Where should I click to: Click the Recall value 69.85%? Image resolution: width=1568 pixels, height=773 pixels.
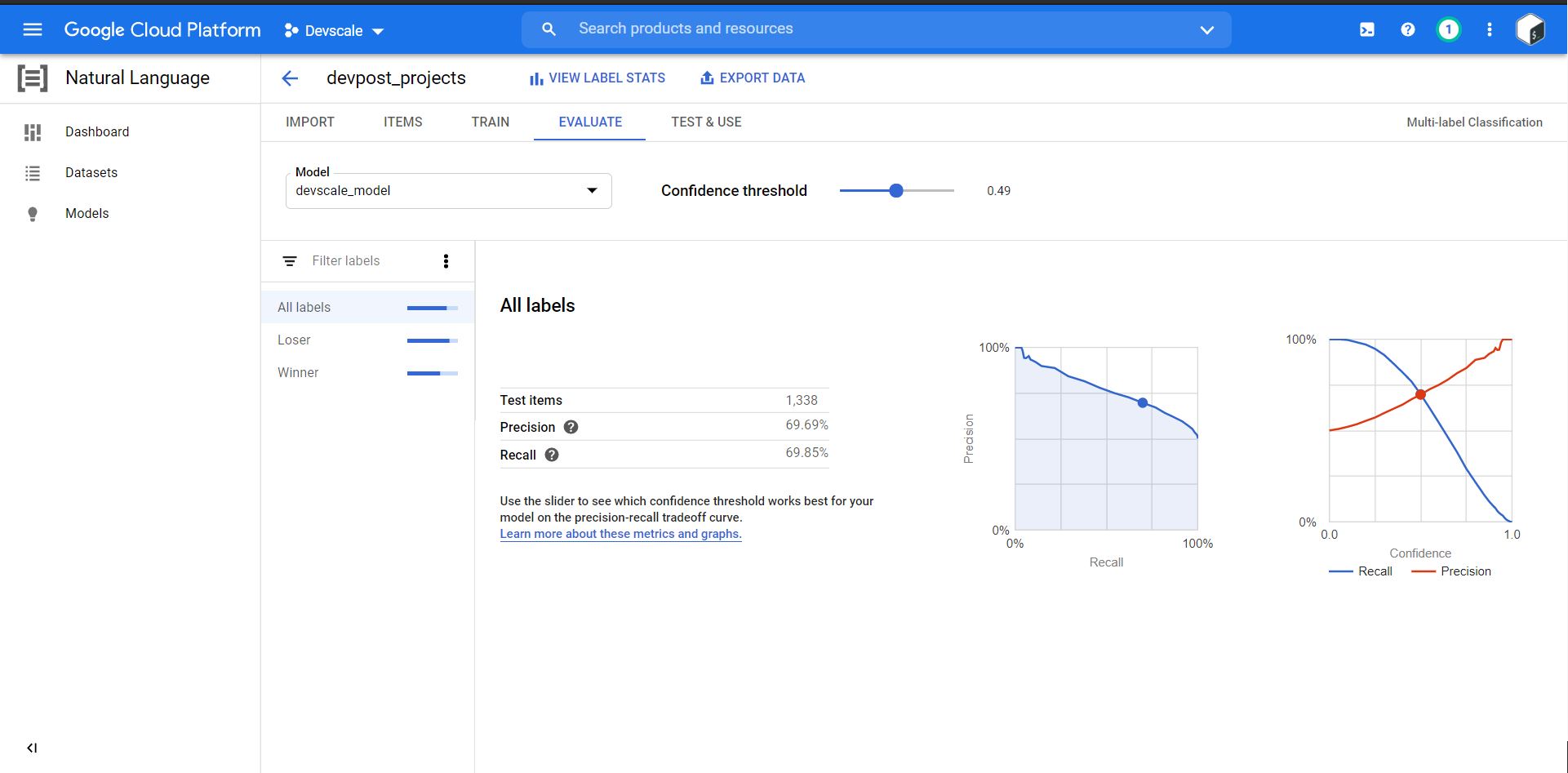[806, 453]
